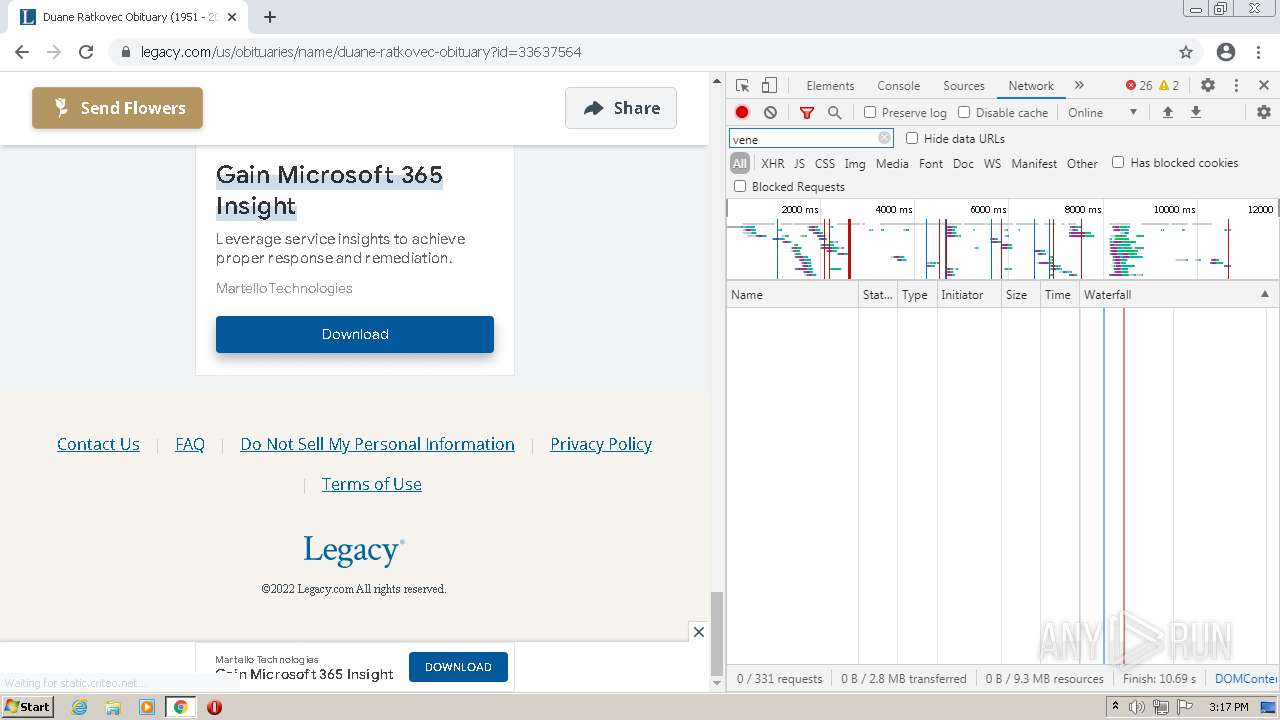The width and height of the screenshot is (1280, 720).
Task: Filter requests by Img
Action: [855, 163]
